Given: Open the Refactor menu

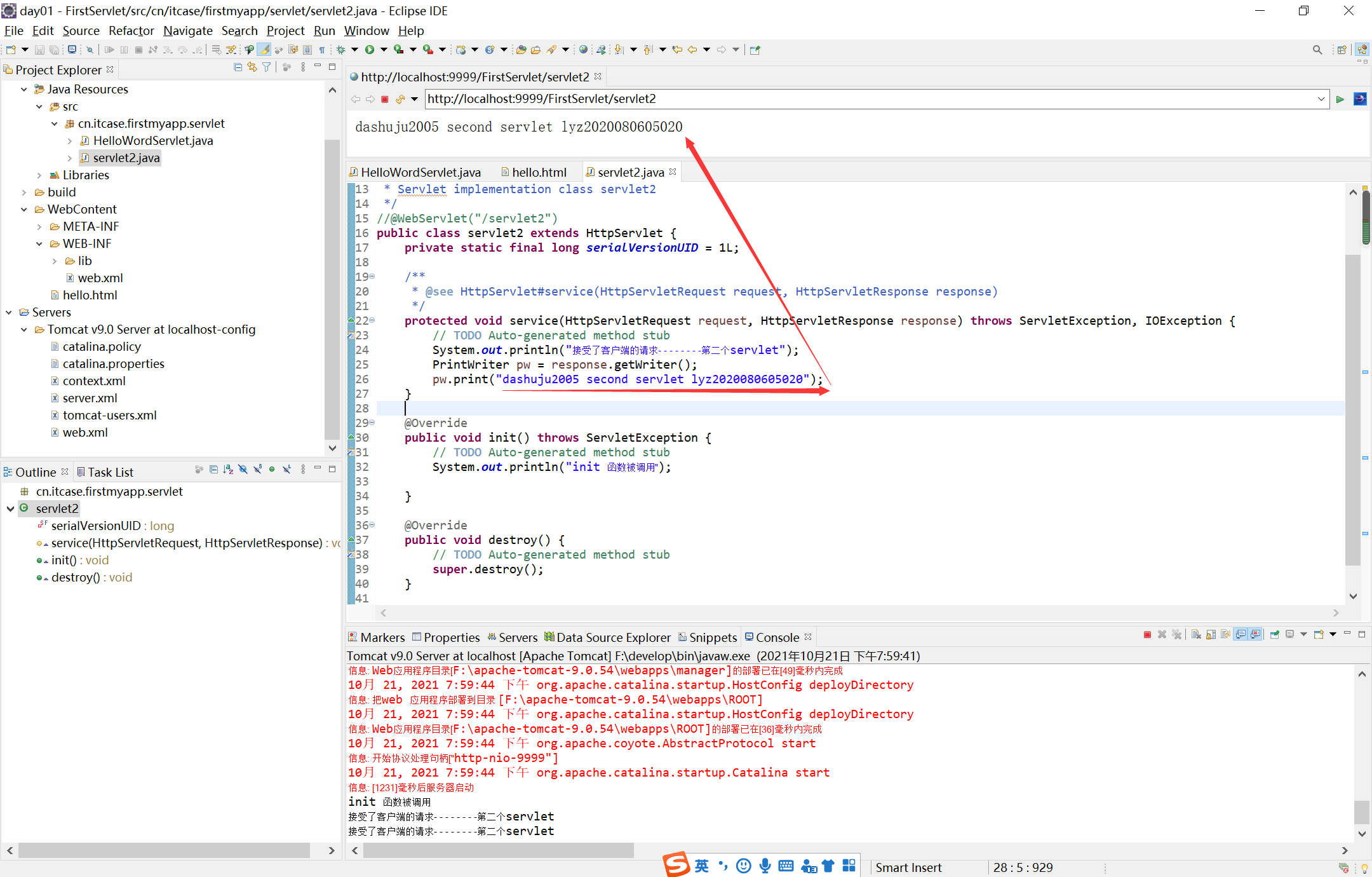Looking at the screenshot, I should 131,31.
